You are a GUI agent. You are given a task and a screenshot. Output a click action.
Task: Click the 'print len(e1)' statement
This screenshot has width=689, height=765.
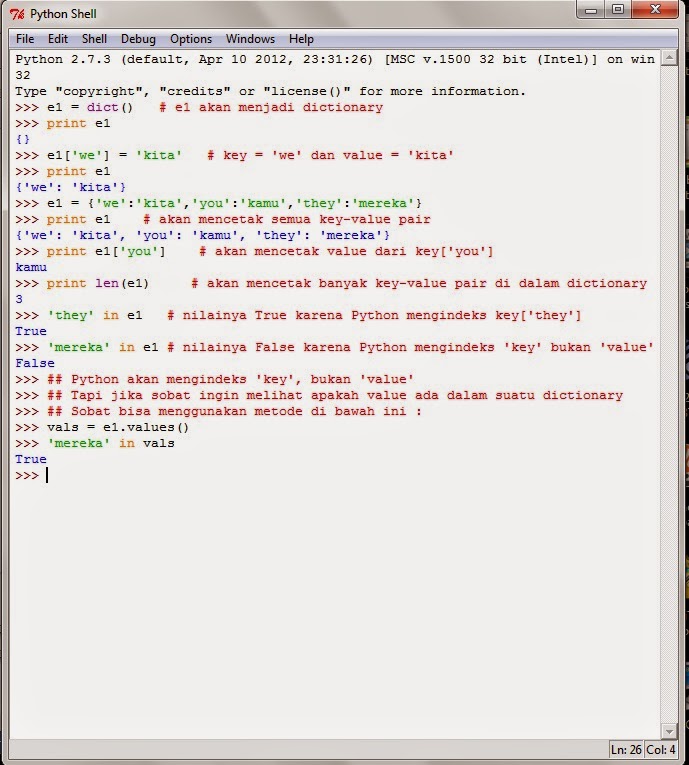(98, 283)
